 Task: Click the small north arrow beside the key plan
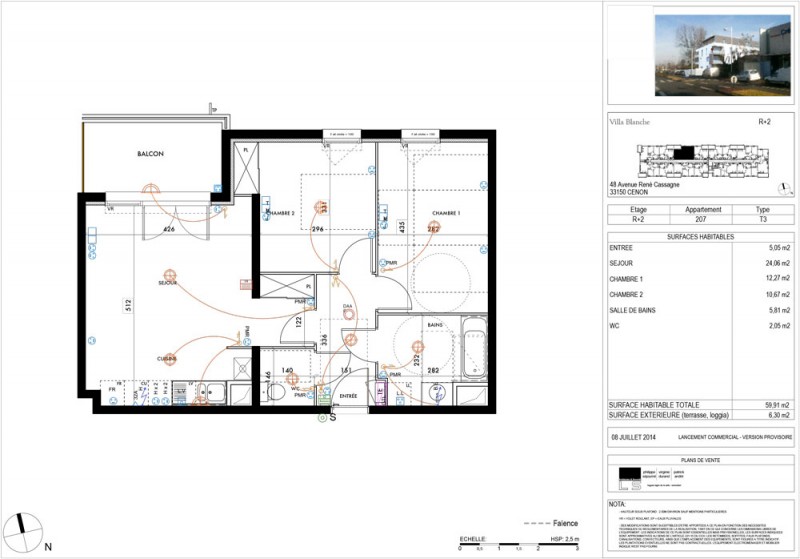point(783,189)
